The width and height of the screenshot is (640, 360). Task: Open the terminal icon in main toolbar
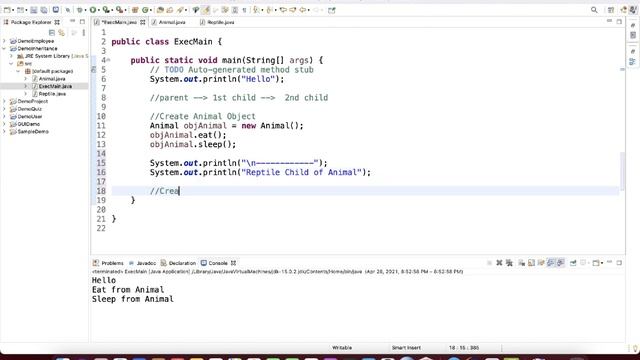coord(56,10)
